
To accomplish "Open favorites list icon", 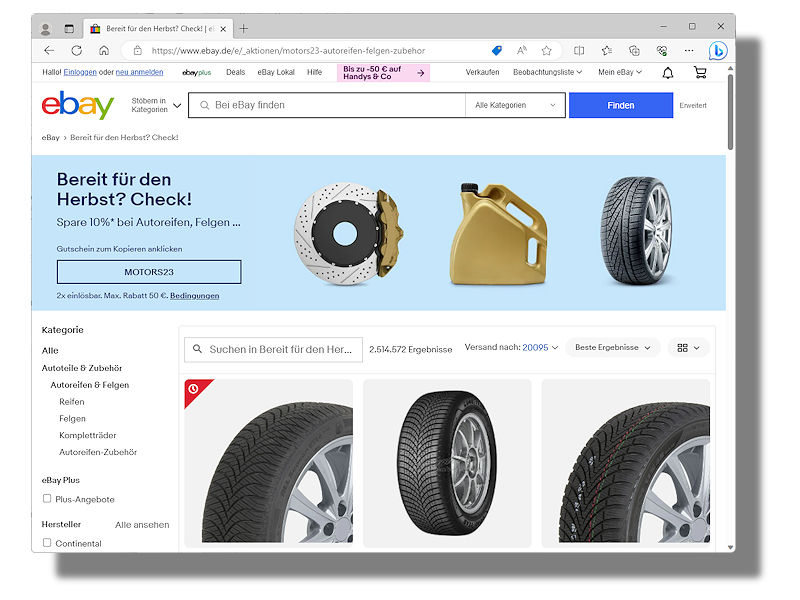I will point(607,51).
